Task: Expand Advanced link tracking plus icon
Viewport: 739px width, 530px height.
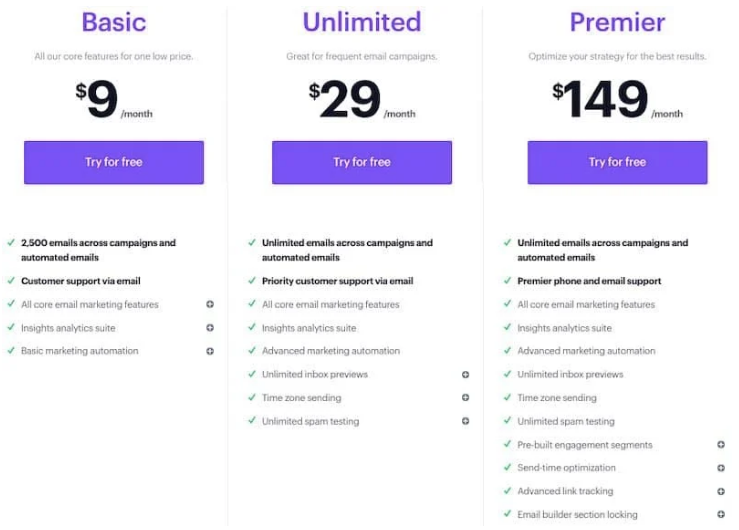Action: click(721, 491)
